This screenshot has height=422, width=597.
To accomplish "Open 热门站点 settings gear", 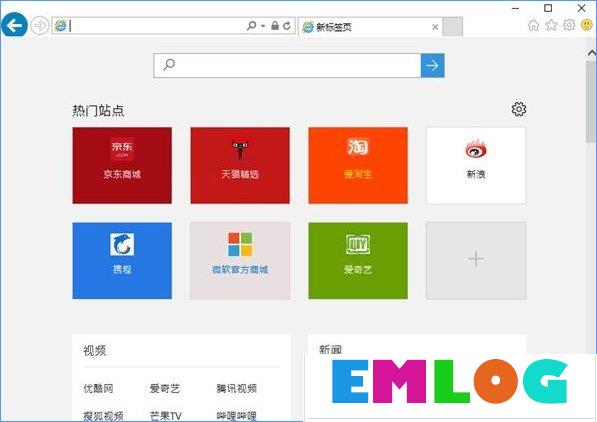I will point(519,109).
